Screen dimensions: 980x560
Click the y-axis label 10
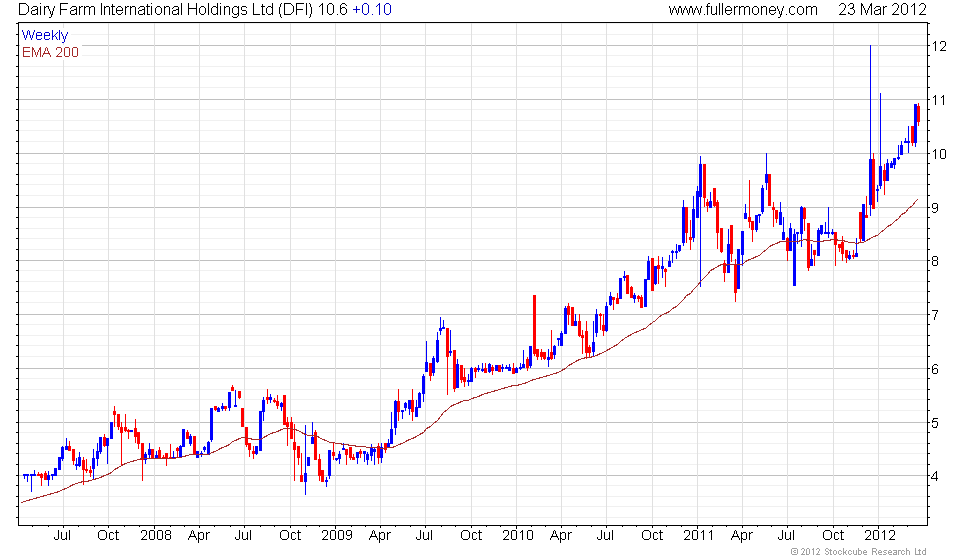coord(939,154)
